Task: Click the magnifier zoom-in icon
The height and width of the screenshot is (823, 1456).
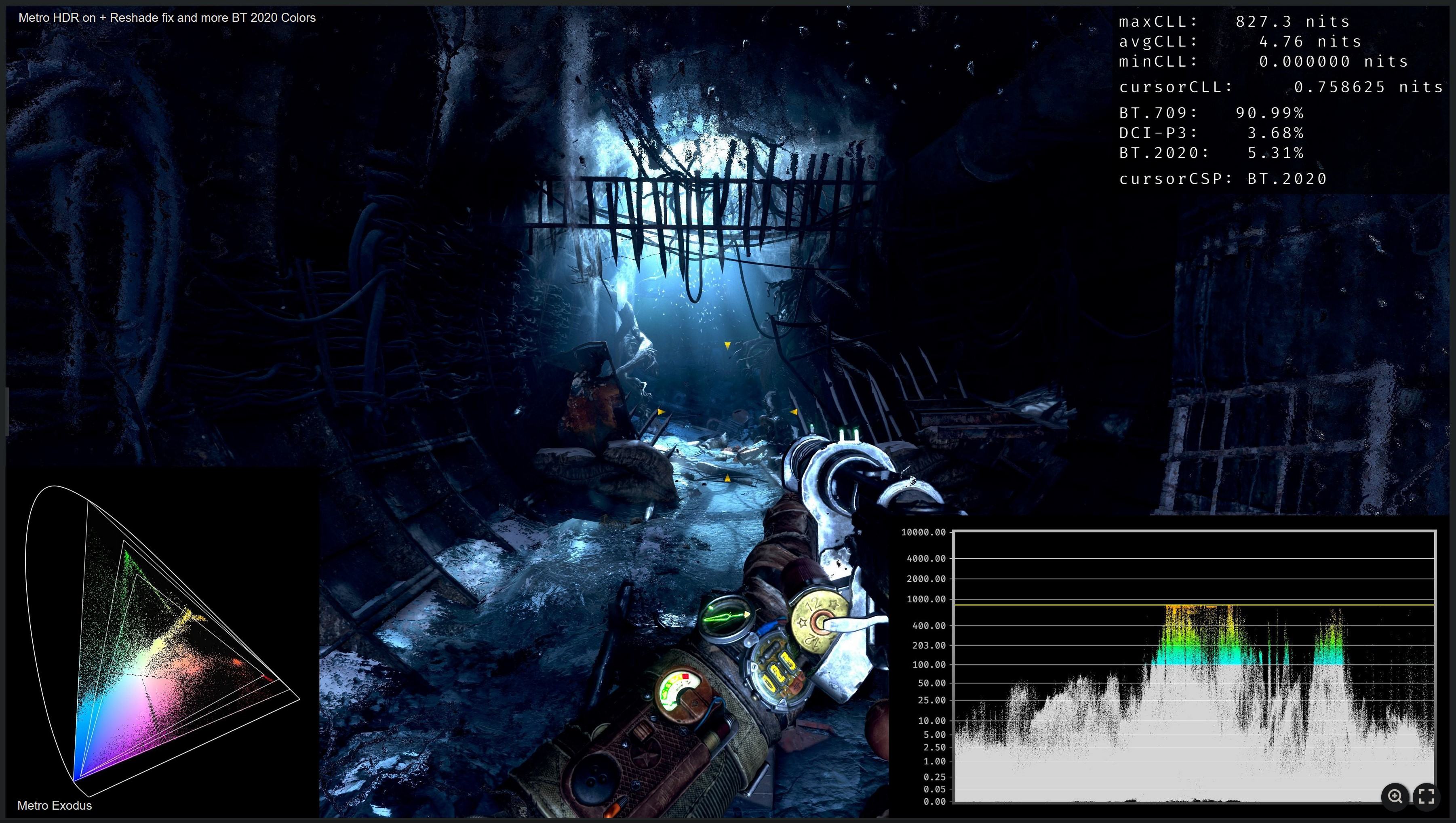Action: click(x=1395, y=796)
